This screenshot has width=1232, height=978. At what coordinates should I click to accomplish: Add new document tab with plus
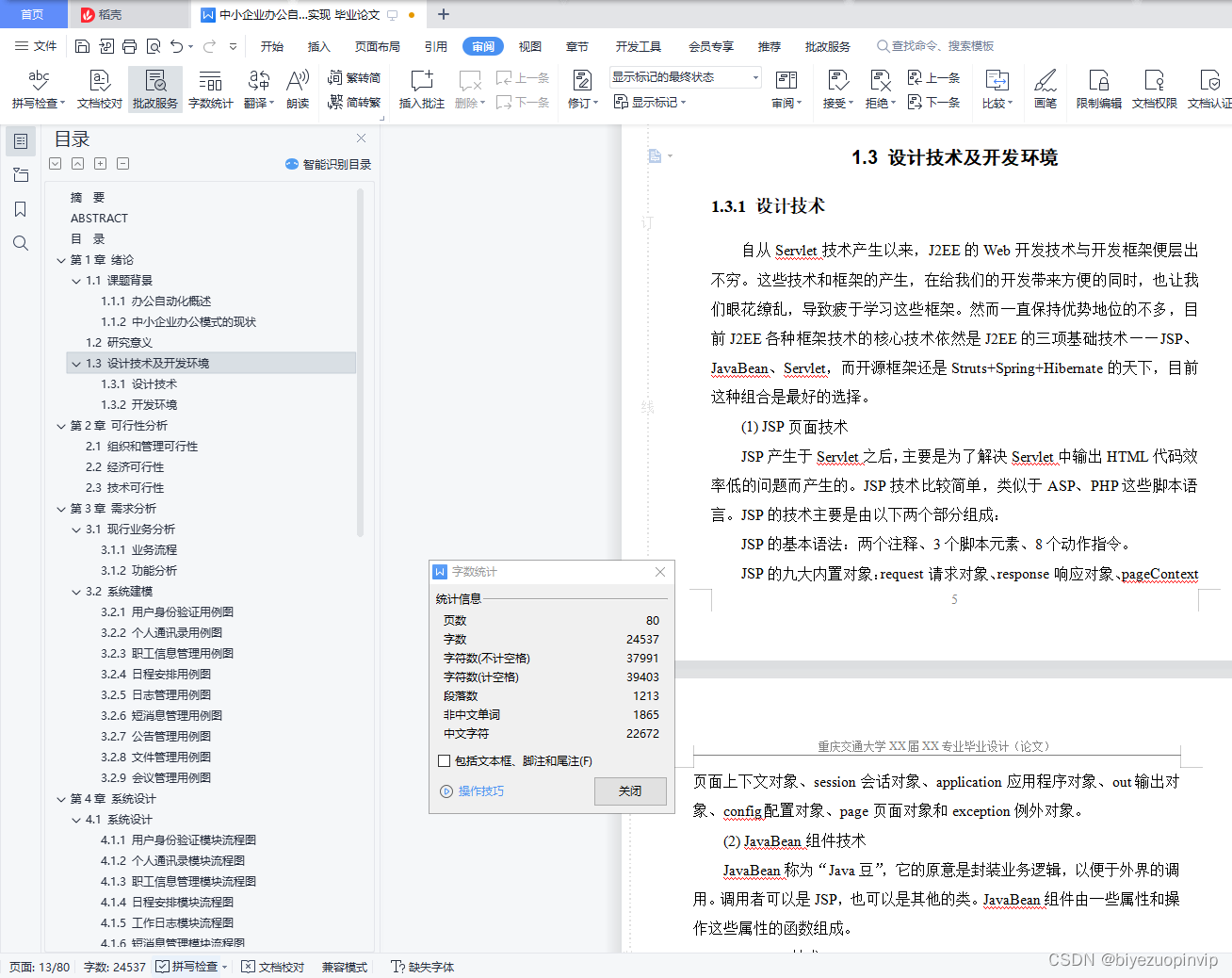tap(444, 14)
